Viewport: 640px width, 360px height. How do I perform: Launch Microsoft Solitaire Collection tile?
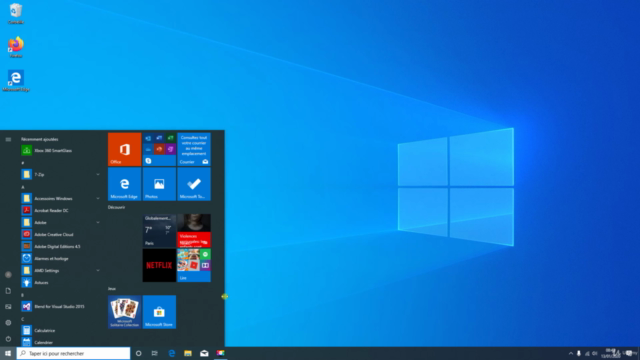[124, 312]
